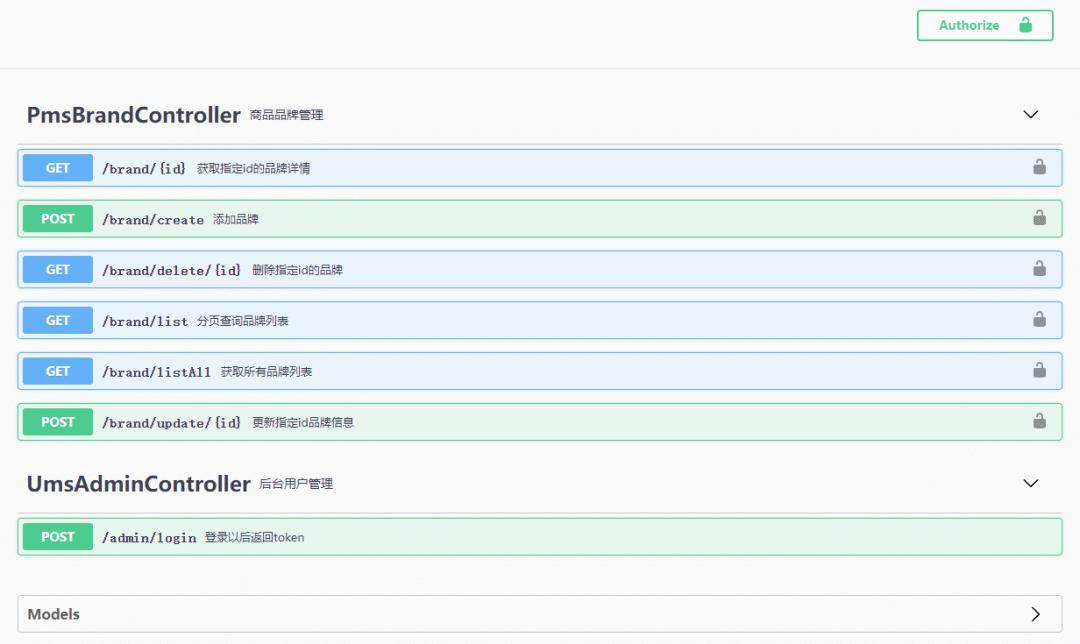1080x644 pixels.
Task: Open the /brand/create endpoint path
Action: pos(153,220)
